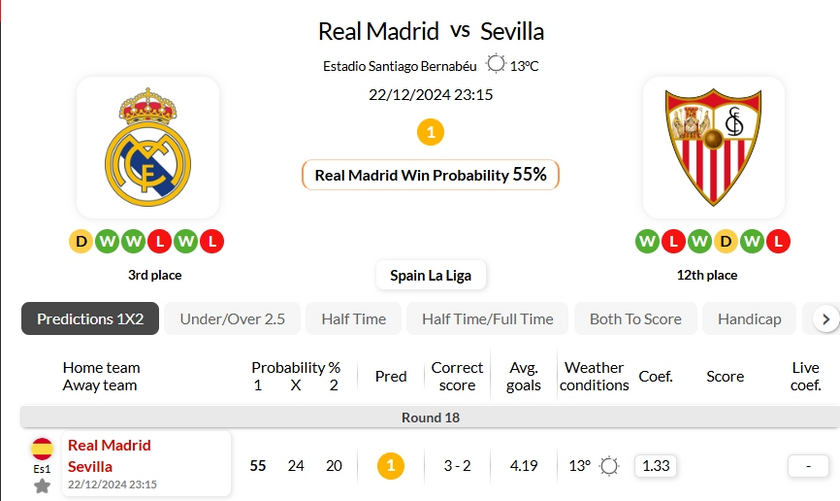Open the Spain La Liga league button

pyautogui.click(x=431, y=275)
